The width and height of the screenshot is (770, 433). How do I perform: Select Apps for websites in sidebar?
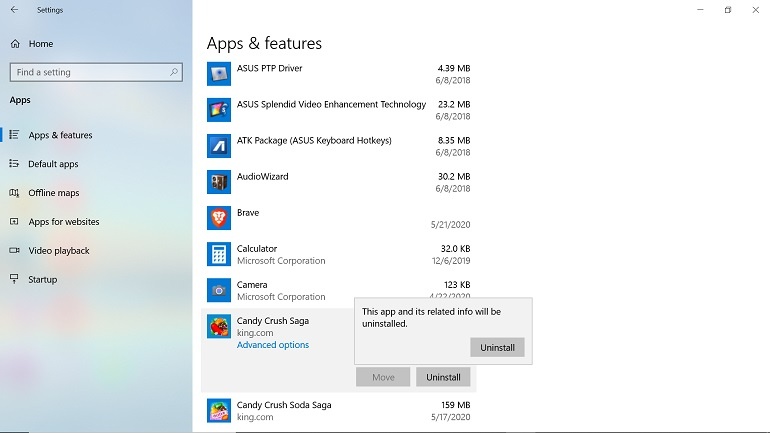point(63,222)
